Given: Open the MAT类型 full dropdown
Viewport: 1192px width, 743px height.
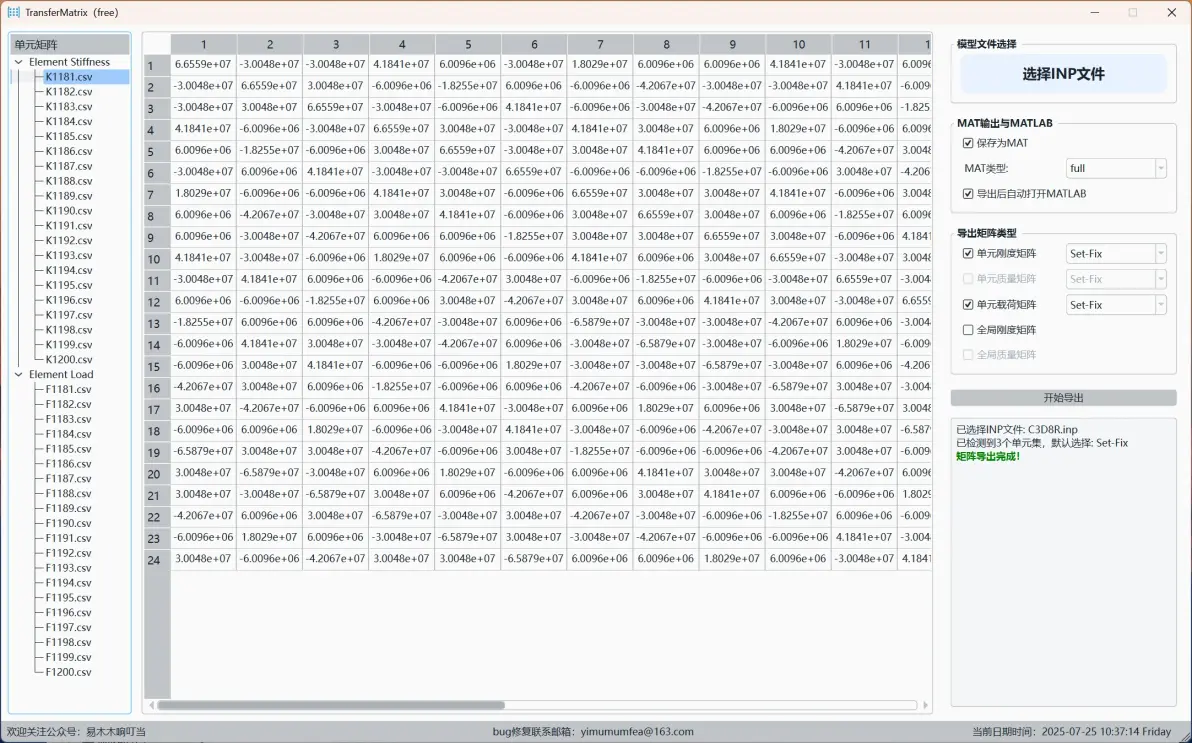Looking at the screenshot, I should point(1116,168).
